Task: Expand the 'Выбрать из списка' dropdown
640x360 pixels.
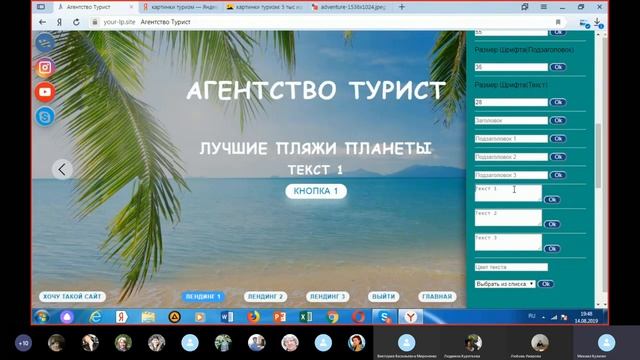Action: tap(505, 284)
